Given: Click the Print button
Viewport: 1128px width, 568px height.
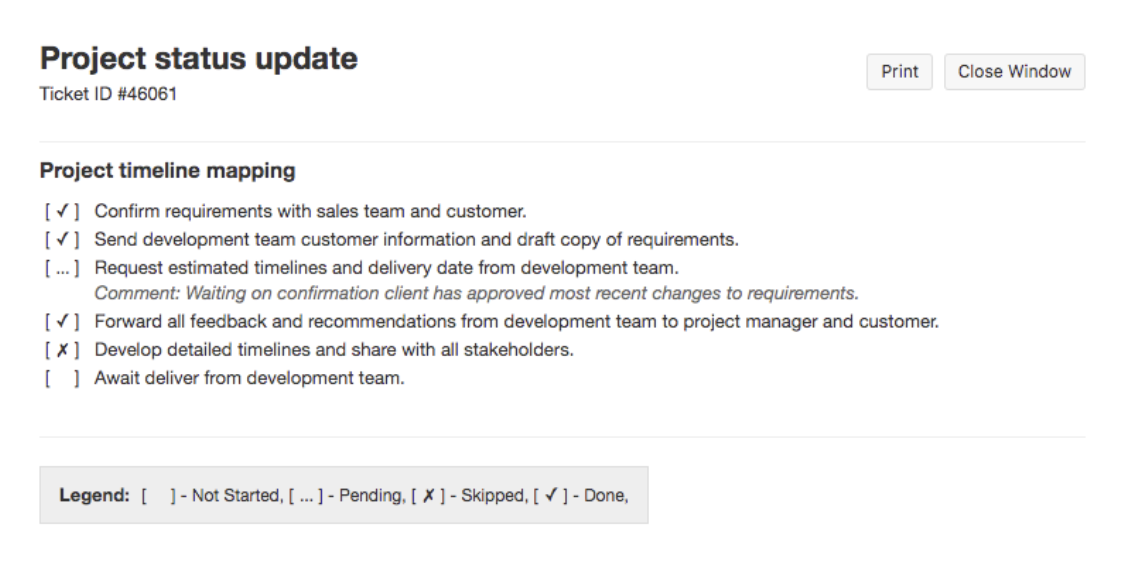Looking at the screenshot, I should (899, 72).
